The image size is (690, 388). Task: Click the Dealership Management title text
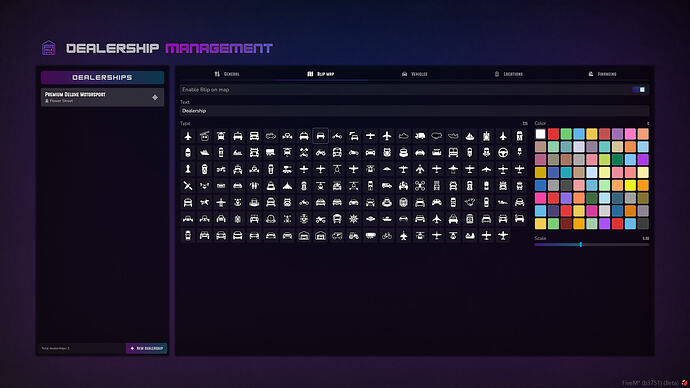(169, 48)
